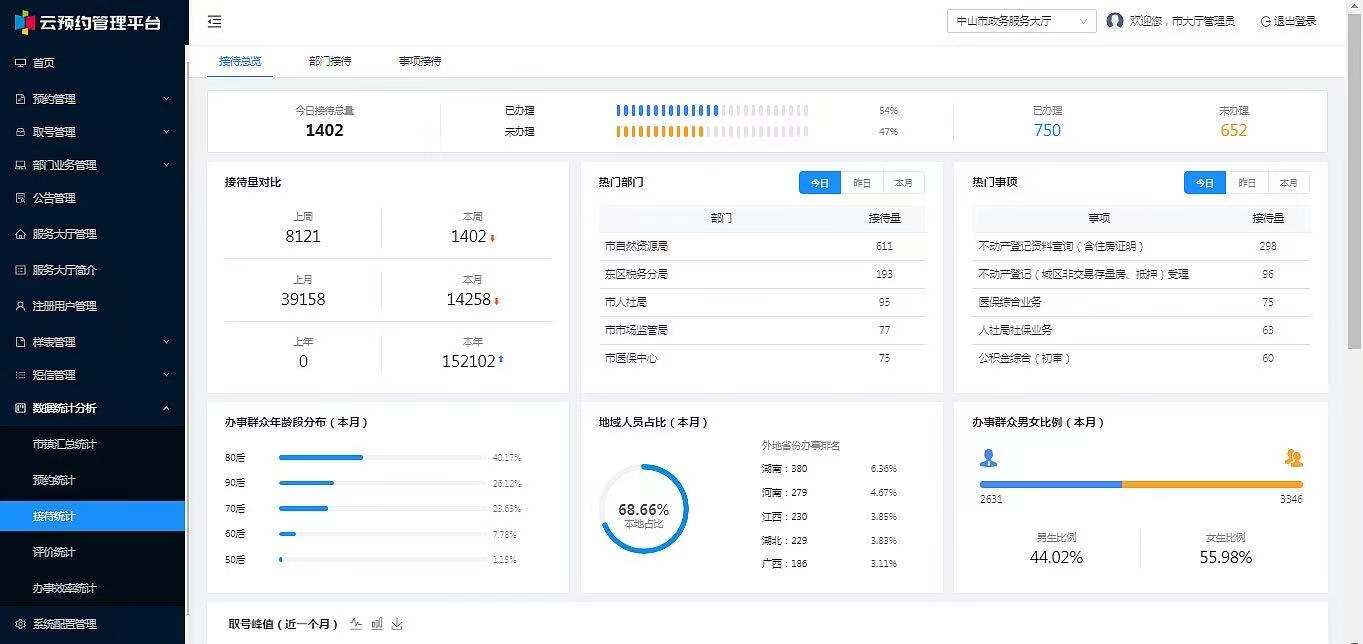Click the 服务大厅管理 house icon
1363x644 pixels.
pyautogui.click(x=20, y=234)
